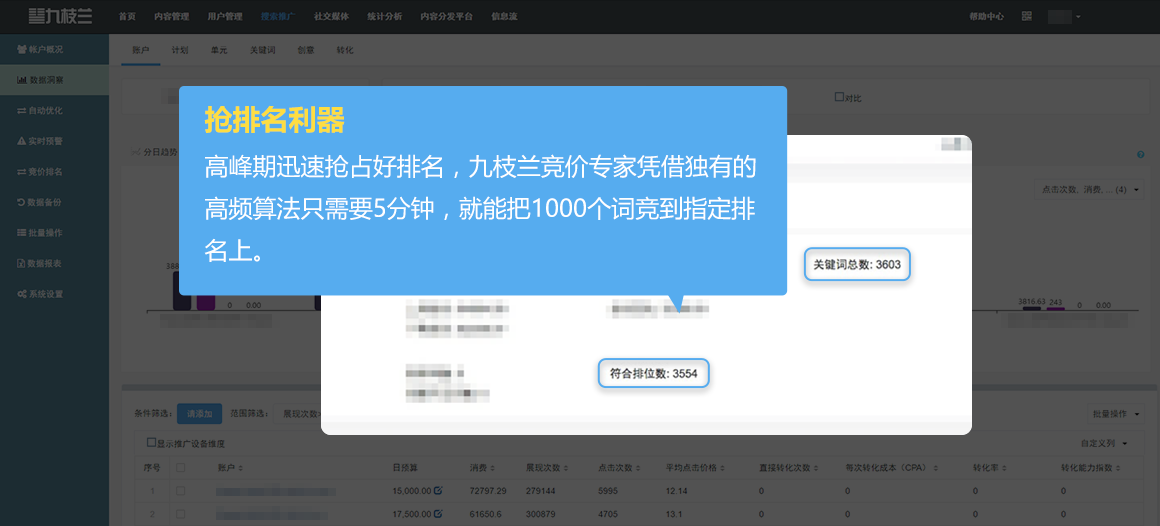
Task: Open the QR code icon in the top bar
Action: 1026,16
